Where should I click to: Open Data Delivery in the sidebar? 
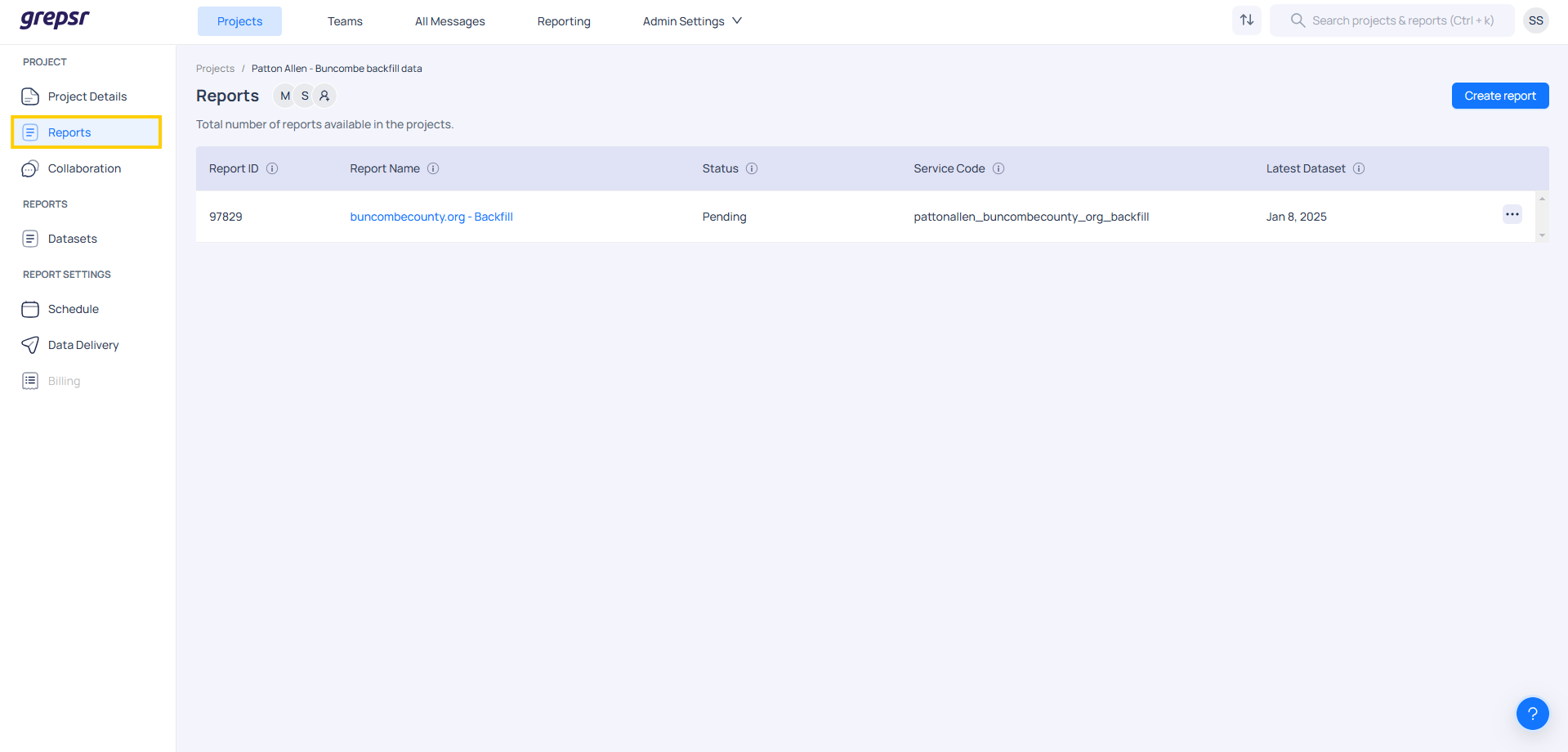(x=83, y=345)
